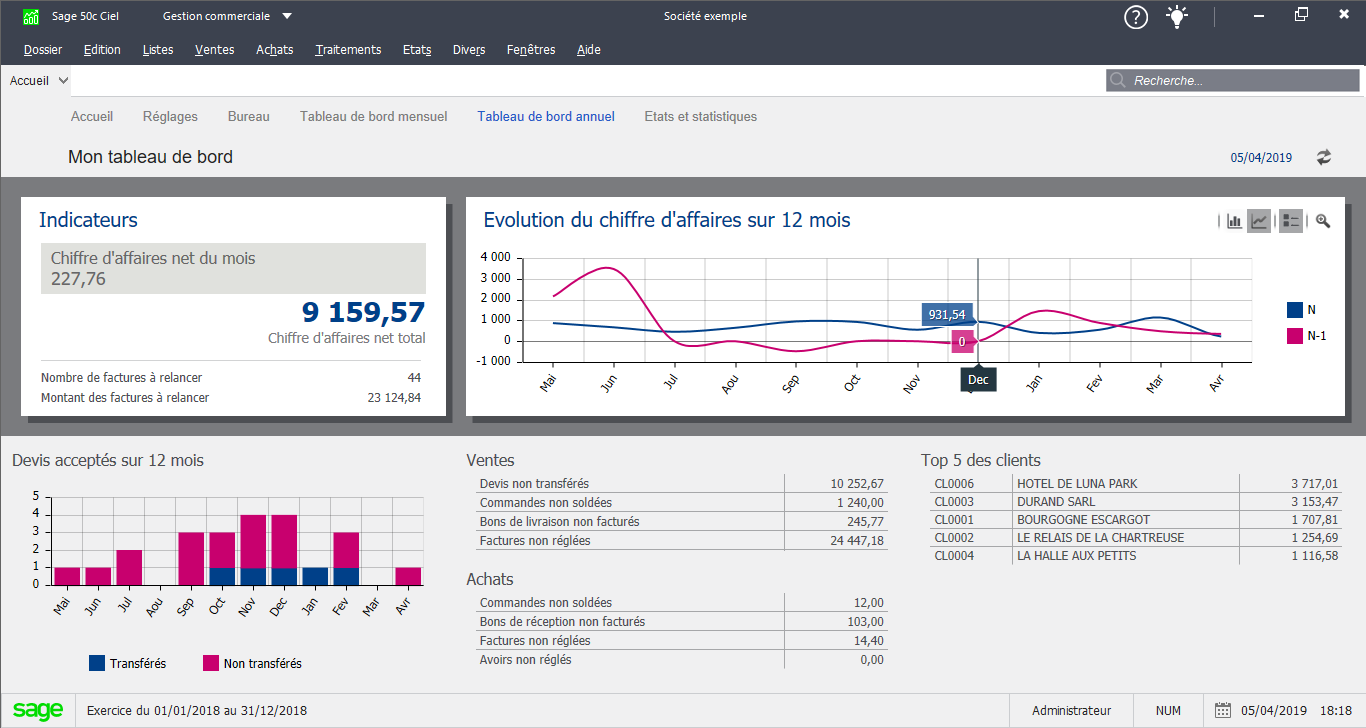The width and height of the screenshot is (1366, 728).
Task: Refresh the dashboard with the arrows icon
Action: coord(1324,157)
